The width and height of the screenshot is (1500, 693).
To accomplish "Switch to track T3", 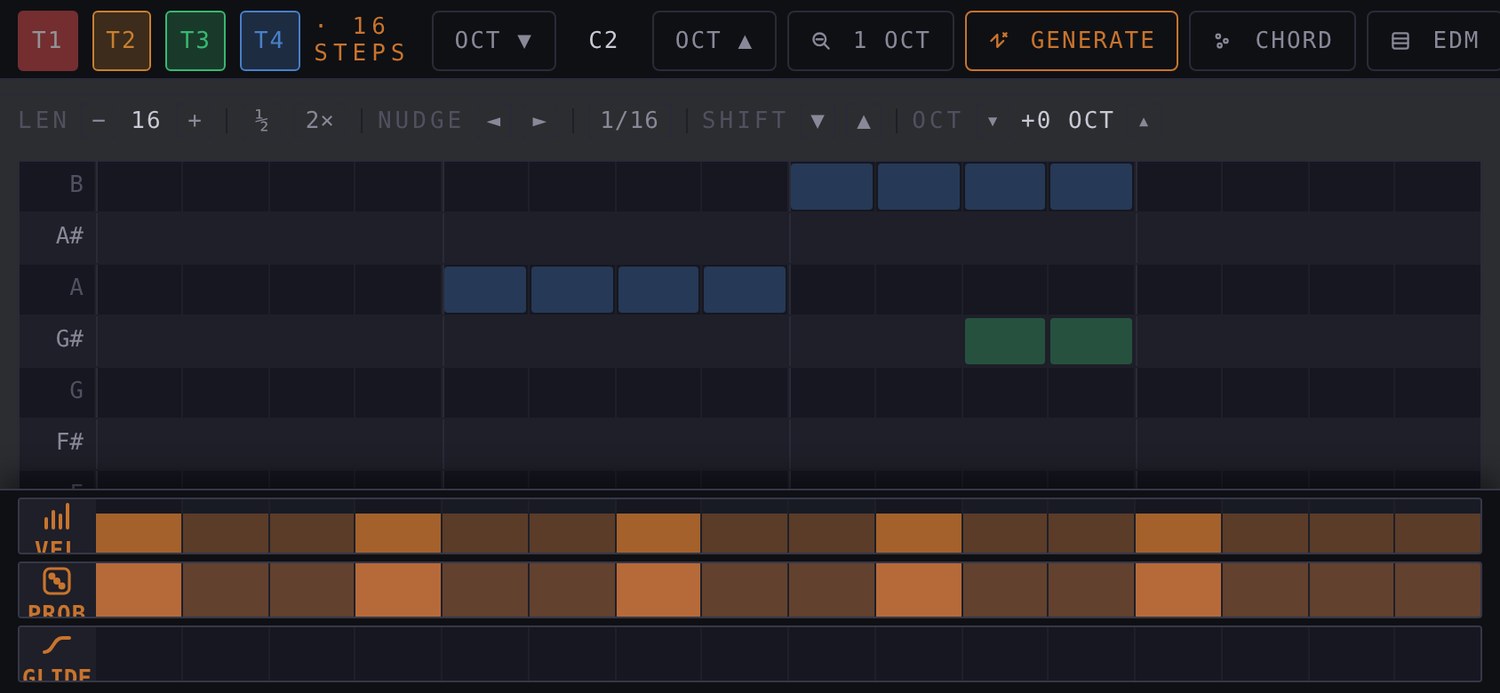I will click(x=195, y=41).
